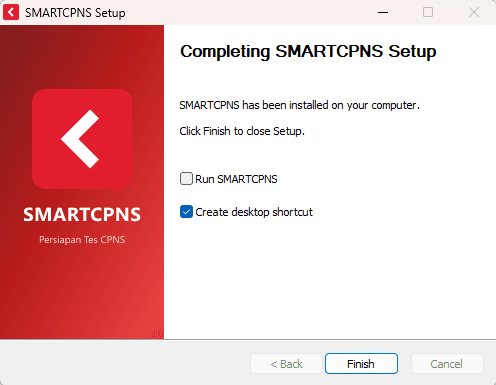
Task: Click the SMARTCPNS Setup title bar text
Action: (75, 13)
